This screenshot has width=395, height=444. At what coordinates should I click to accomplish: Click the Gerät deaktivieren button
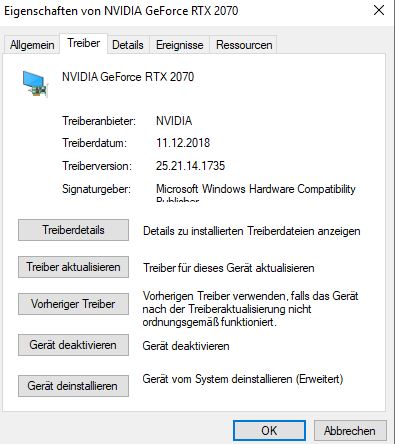[x=73, y=345]
